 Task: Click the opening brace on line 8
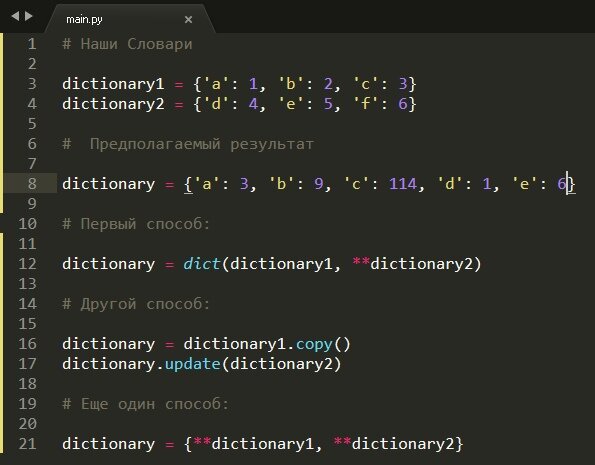coord(188,184)
